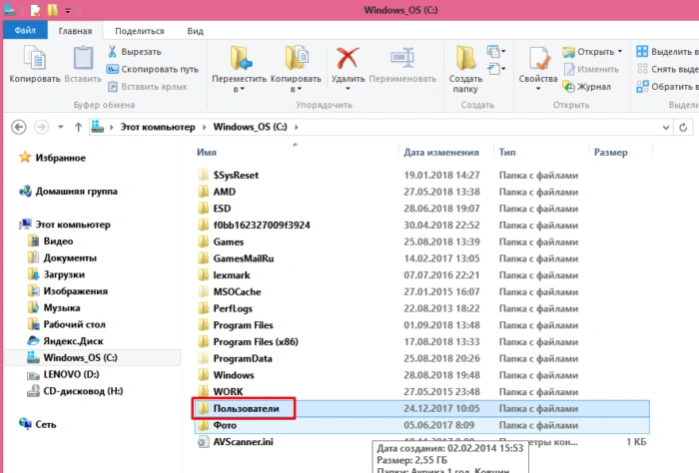This screenshot has height=473, width=699.
Task: Expand Свойства dropdown arrow
Action: pos(538,88)
